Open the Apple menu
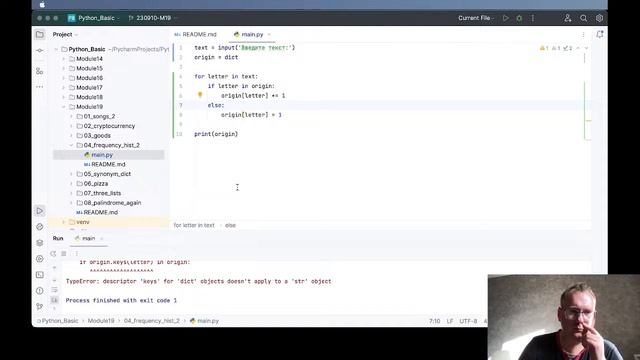The height and width of the screenshot is (360, 640). coord(42,5)
